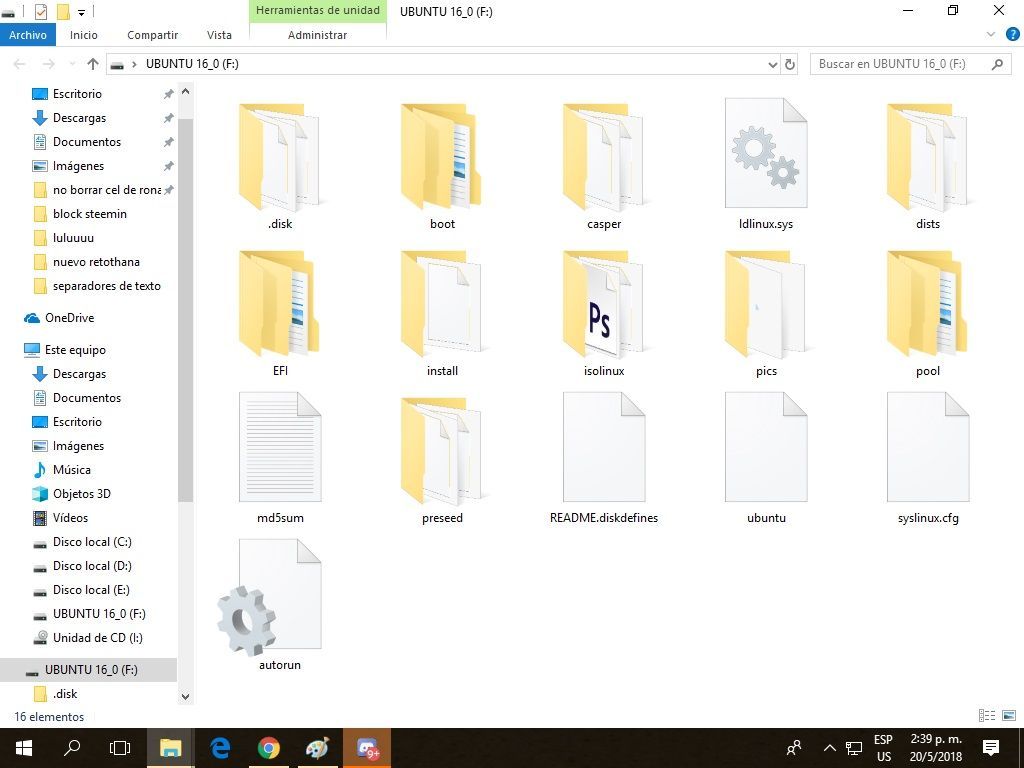Image resolution: width=1024 pixels, height=768 pixels.
Task: Select Este equipo in navigation pane
Action: click(75, 350)
